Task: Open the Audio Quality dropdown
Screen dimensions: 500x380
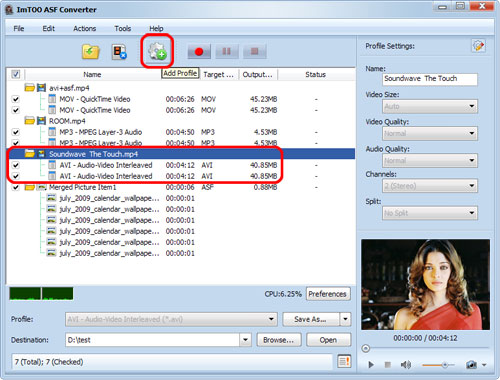Action: tap(430, 160)
